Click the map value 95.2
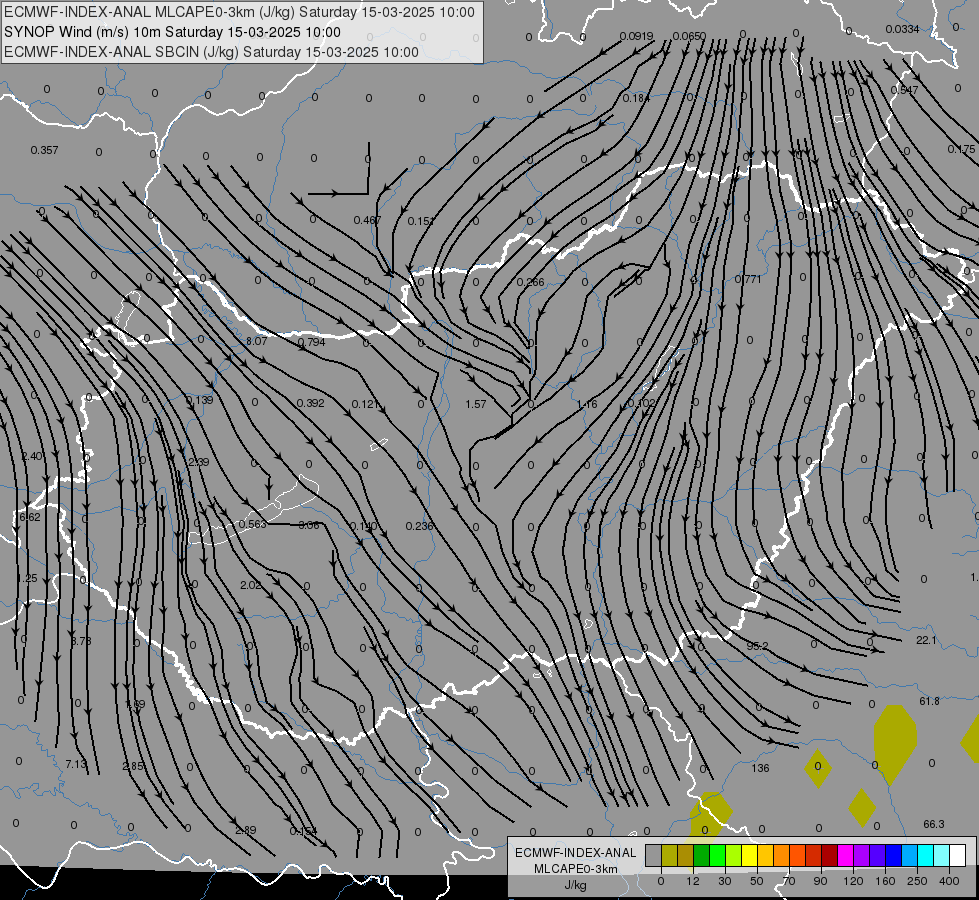This screenshot has height=900, width=979. (x=757, y=646)
